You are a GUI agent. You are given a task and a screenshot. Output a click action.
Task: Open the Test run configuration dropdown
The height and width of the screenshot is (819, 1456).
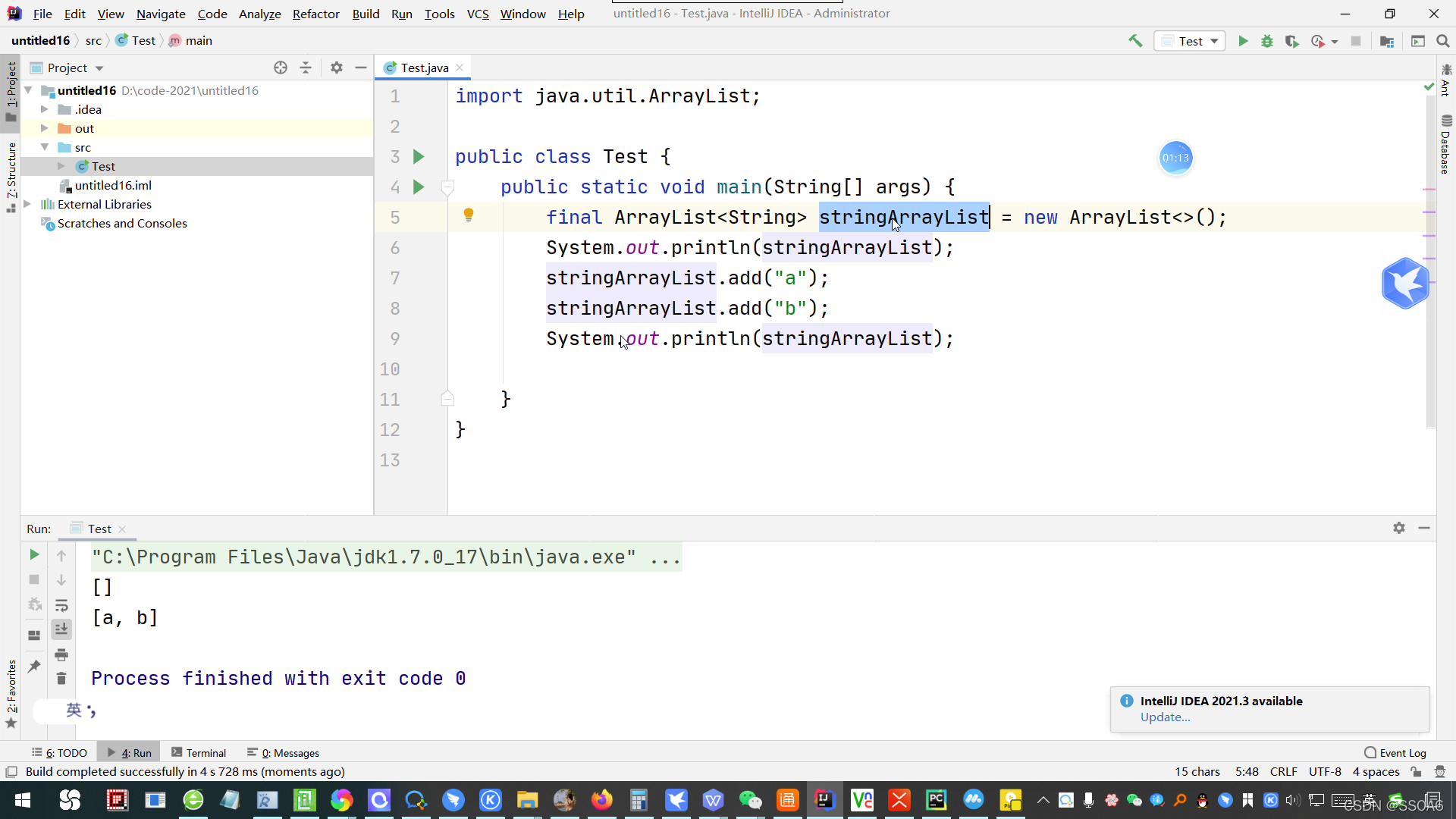click(x=1189, y=41)
